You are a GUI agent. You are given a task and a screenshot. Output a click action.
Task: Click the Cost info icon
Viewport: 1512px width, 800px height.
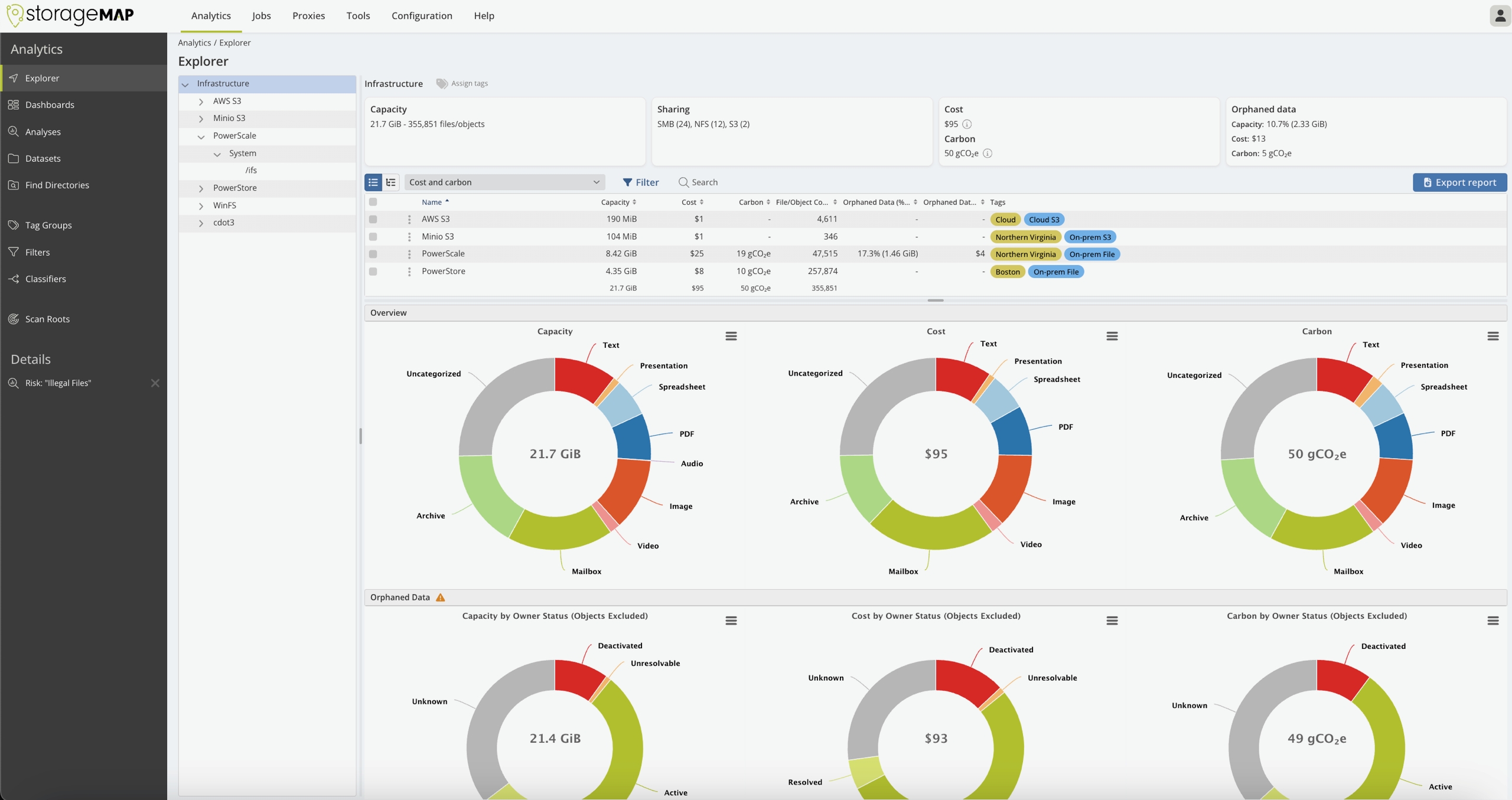967,124
